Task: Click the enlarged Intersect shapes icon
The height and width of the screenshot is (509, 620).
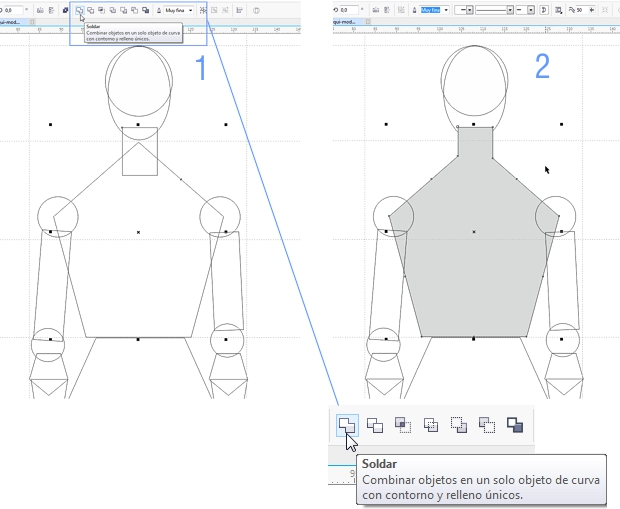Action: point(403,425)
